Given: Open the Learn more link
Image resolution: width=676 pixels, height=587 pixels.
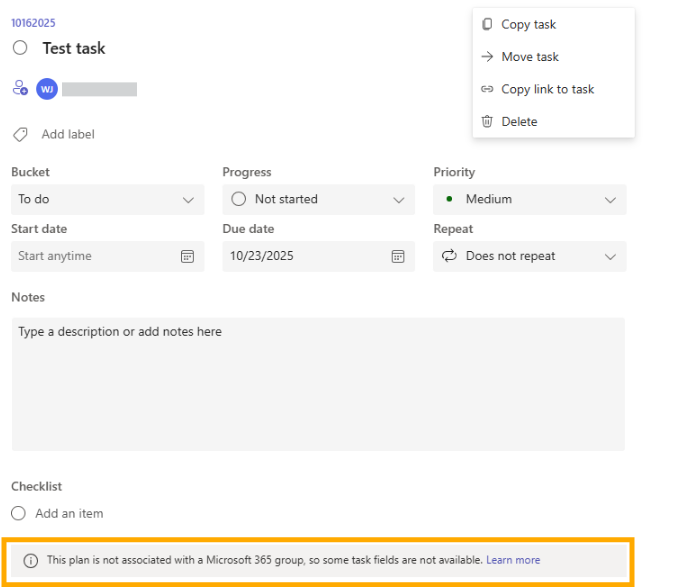Looking at the screenshot, I should coord(513,560).
